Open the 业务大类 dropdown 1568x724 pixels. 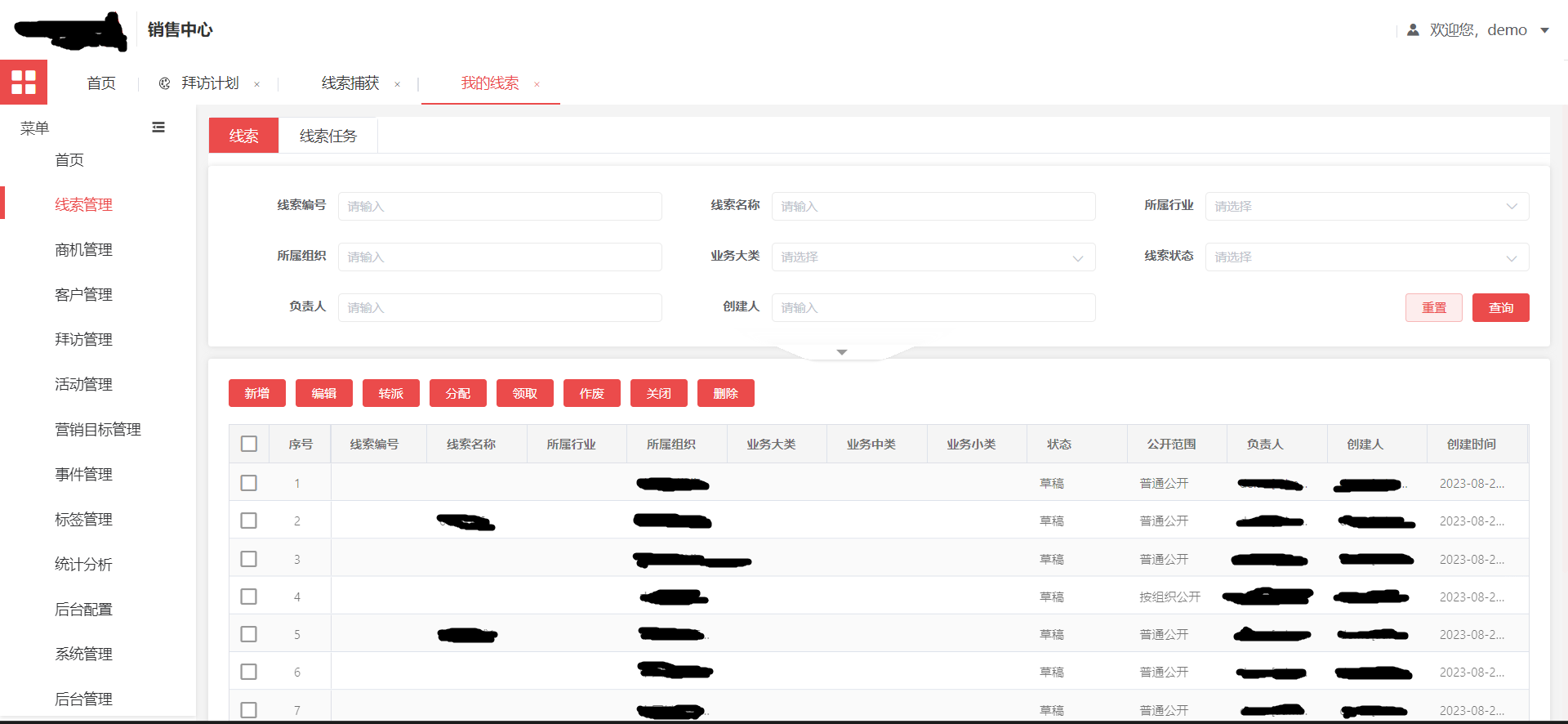[933, 257]
